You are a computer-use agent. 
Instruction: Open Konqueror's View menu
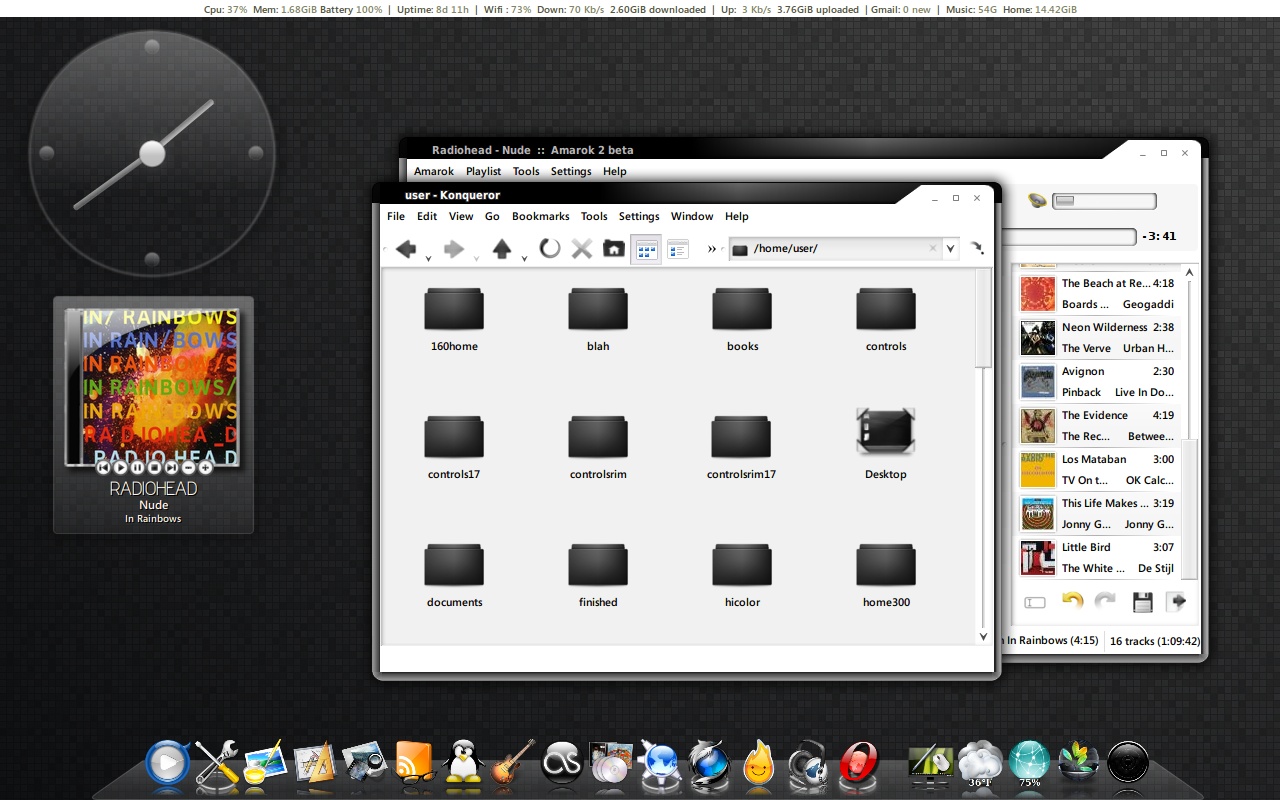(x=461, y=216)
